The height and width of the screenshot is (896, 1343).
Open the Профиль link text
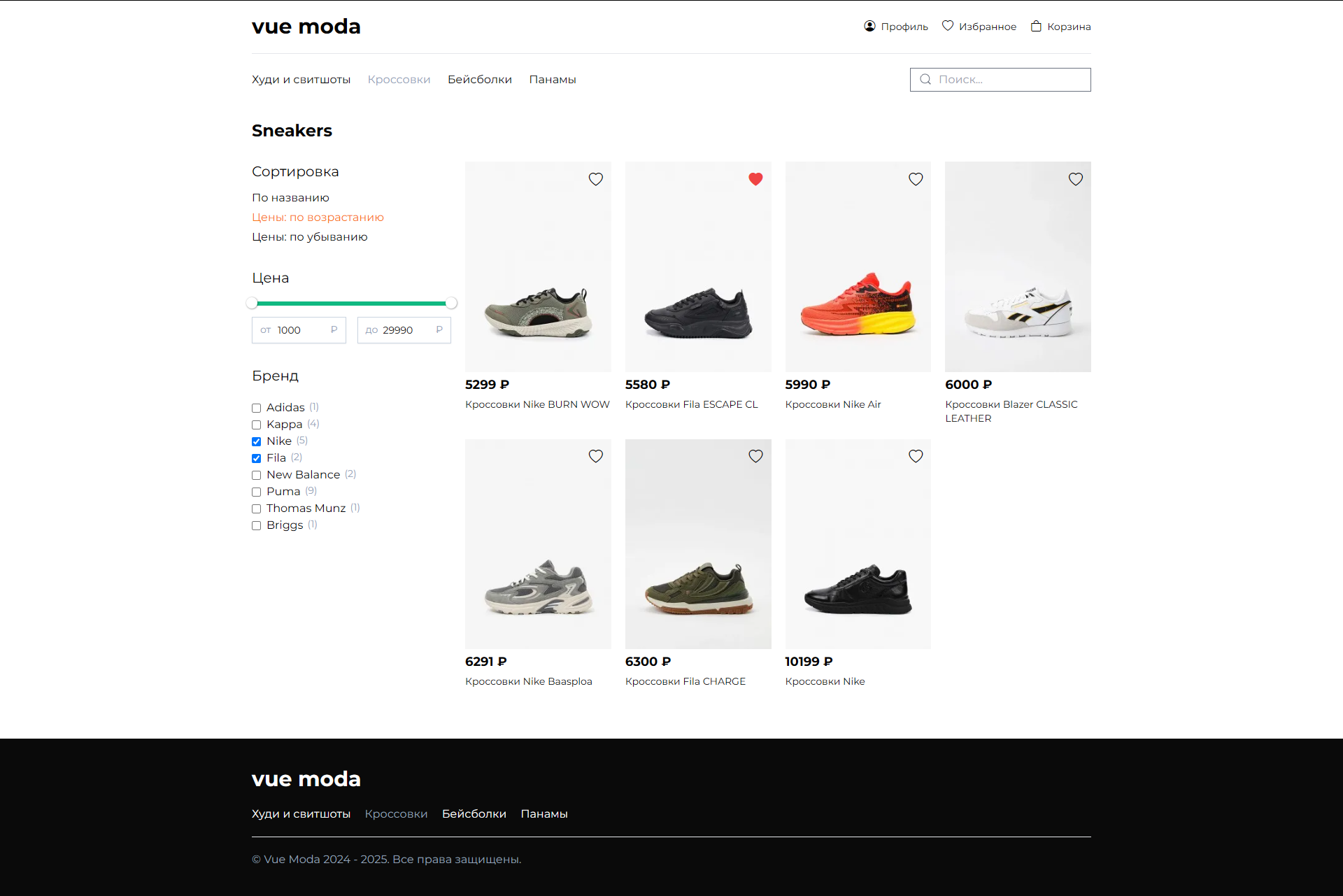[x=904, y=27]
